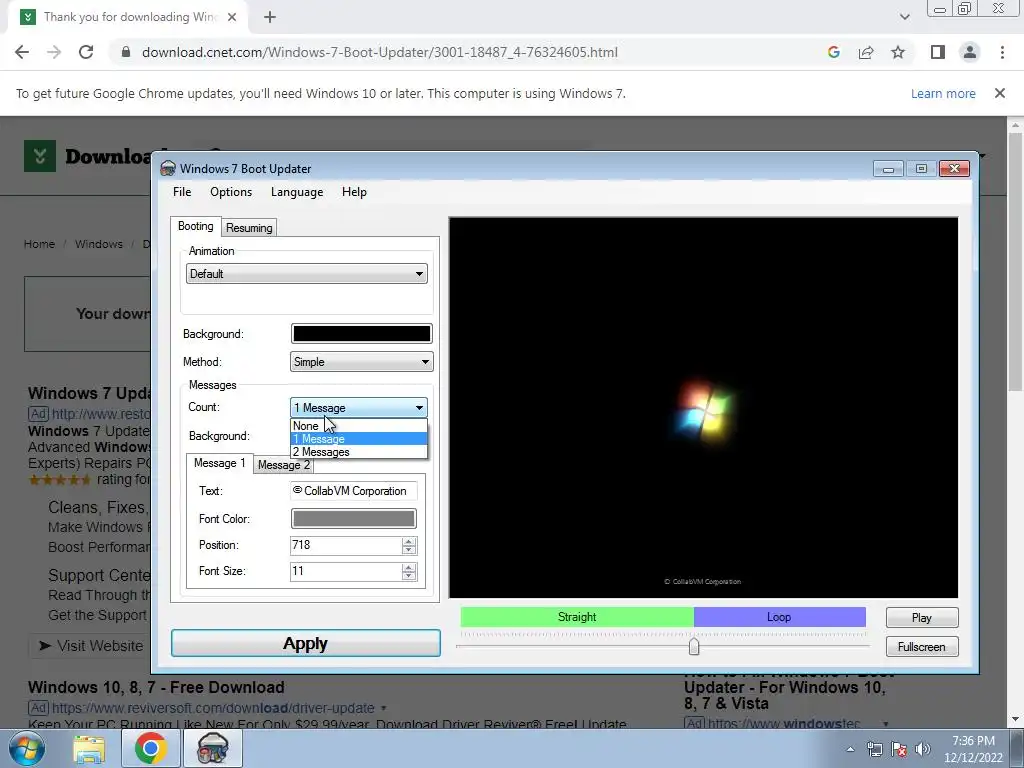
Task: Click the Windows 7 Boot Updater title icon
Action: pyautogui.click(x=168, y=168)
